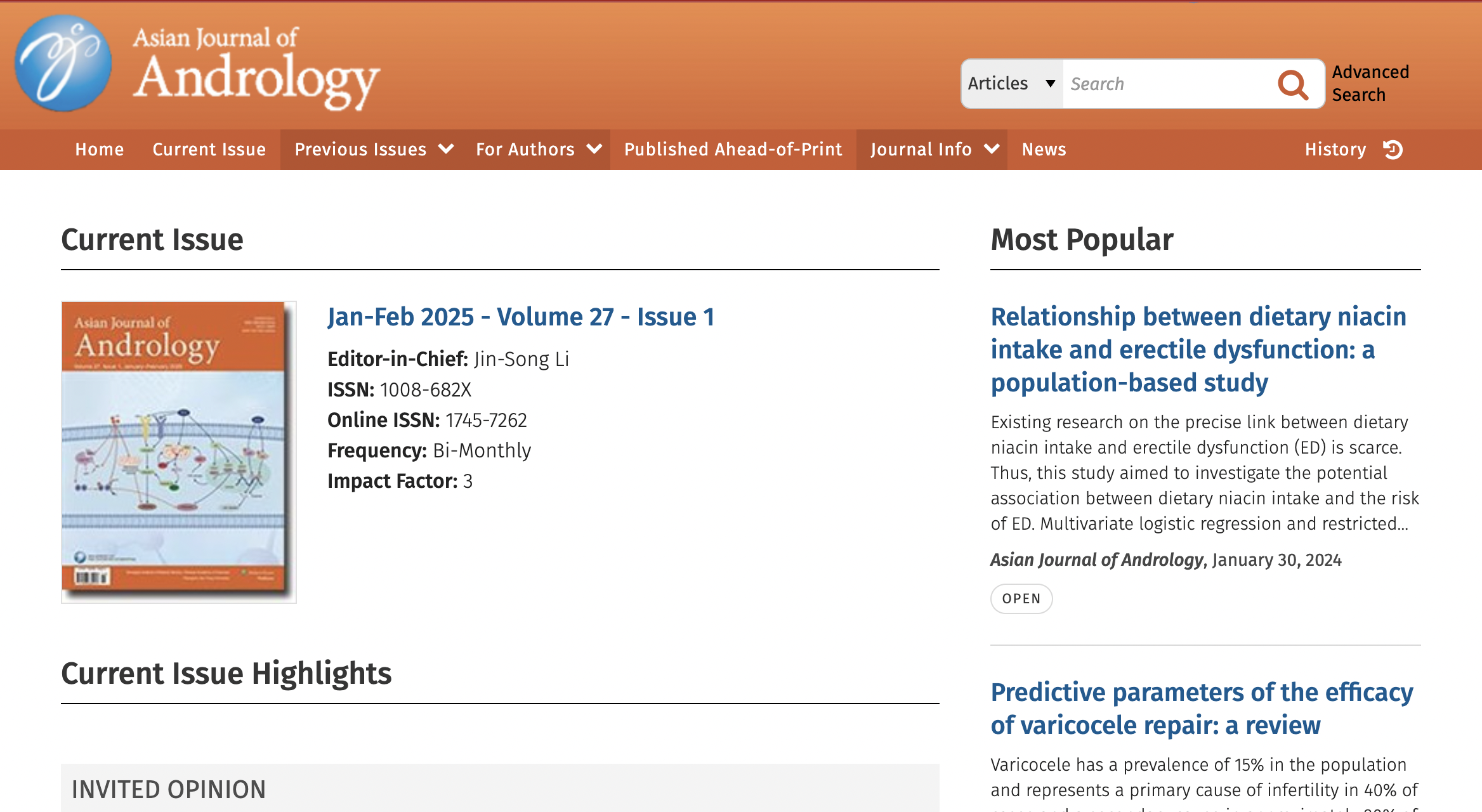Open Published Ahead-of-Print section
Image resolution: width=1482 pixels, height=812 pixels.
[733, 150]
